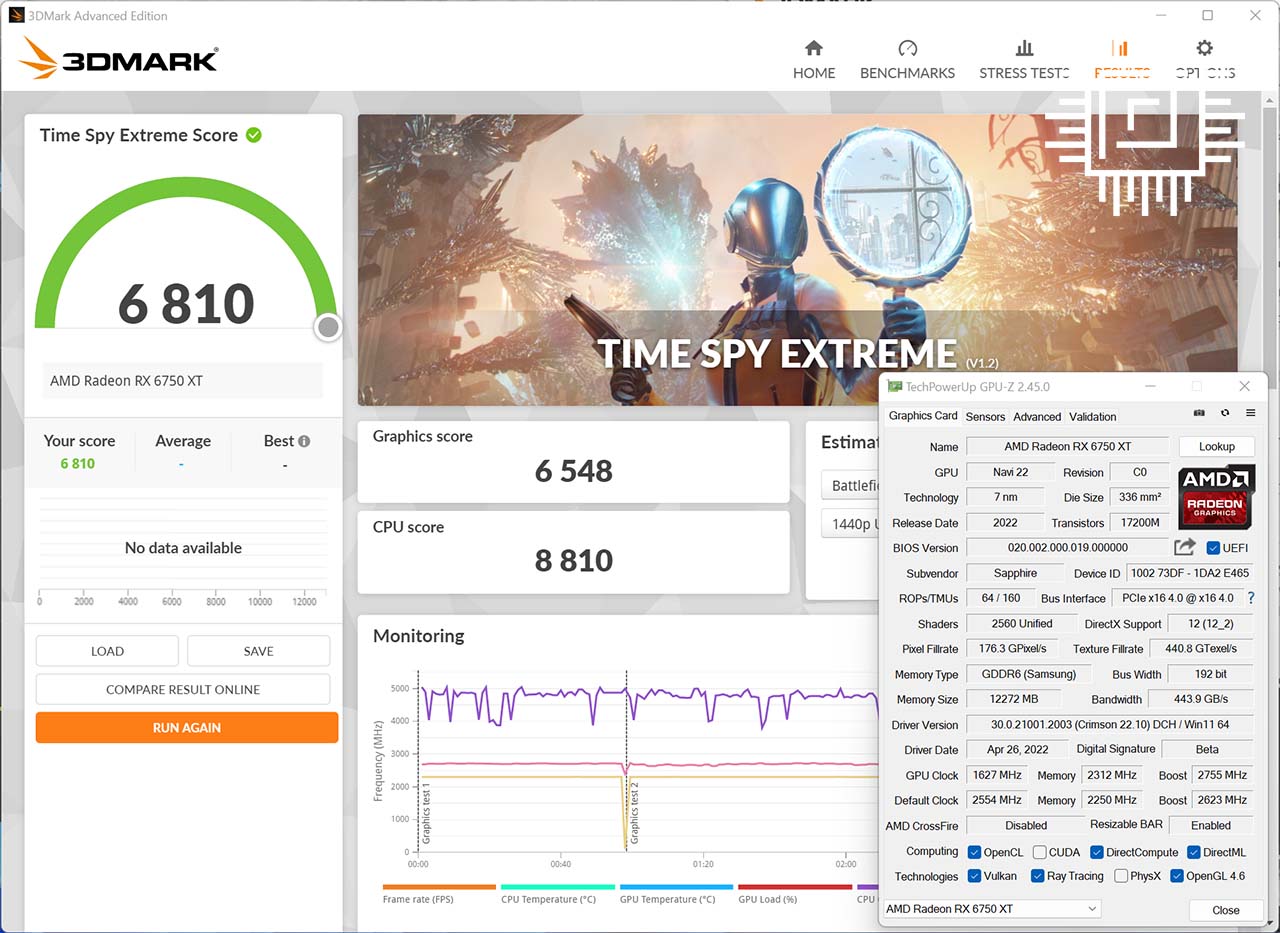Open the Benchmarks section
Image resolution: width=1280 pixels, height=933 pixels.
click(907, 60)
